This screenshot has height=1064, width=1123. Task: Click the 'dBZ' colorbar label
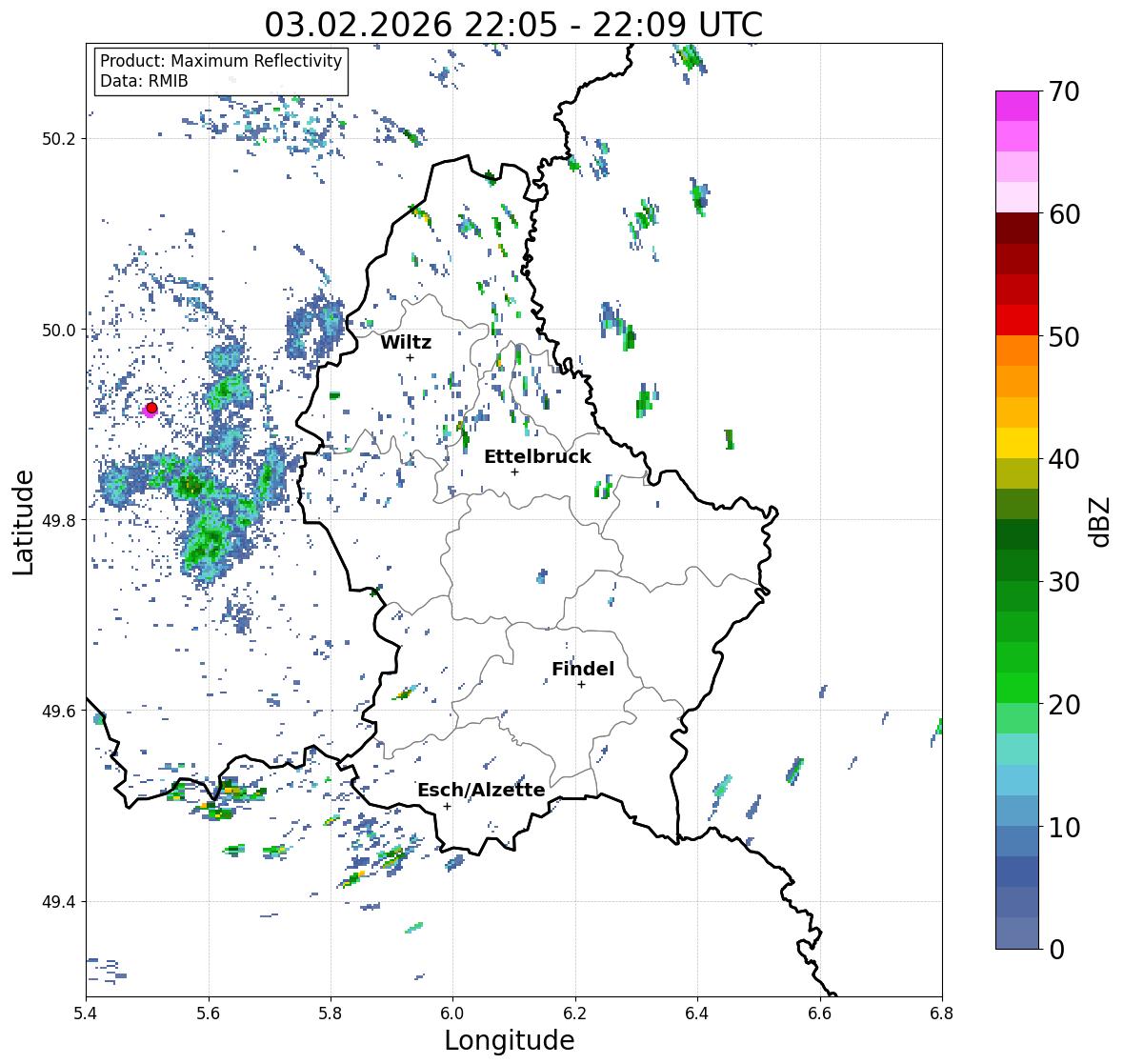[x=1101, y=522]
